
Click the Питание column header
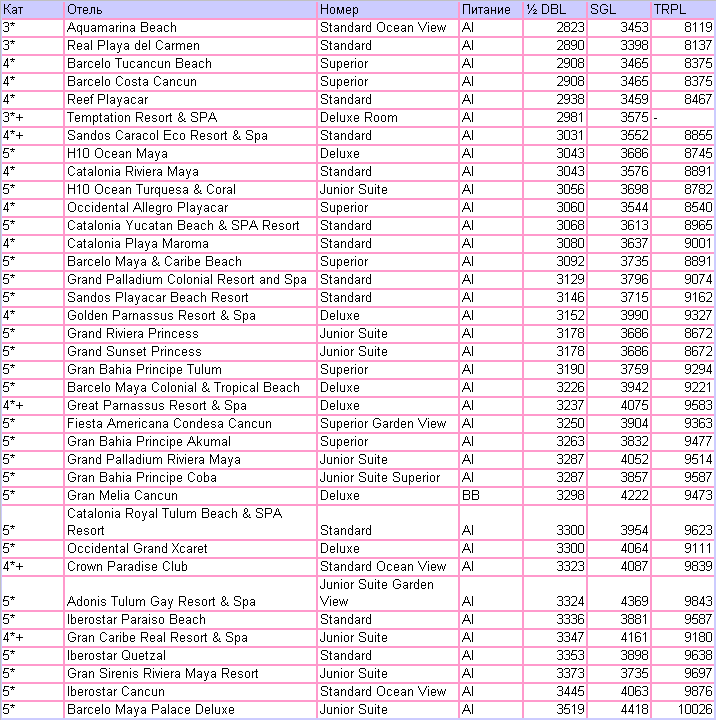coord(486,9)
